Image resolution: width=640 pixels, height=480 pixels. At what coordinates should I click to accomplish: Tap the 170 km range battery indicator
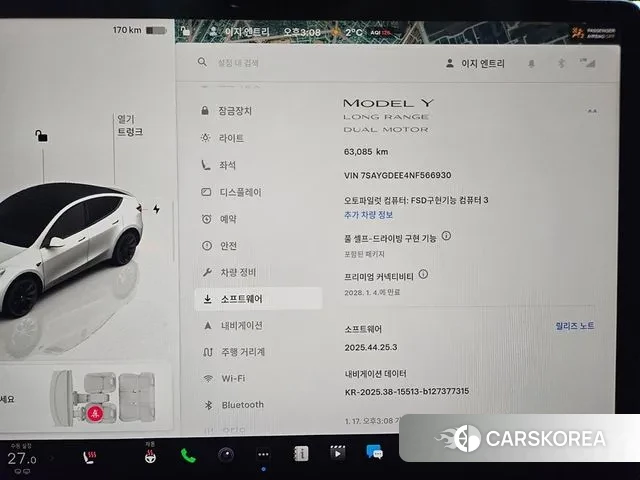click(139, 30)
